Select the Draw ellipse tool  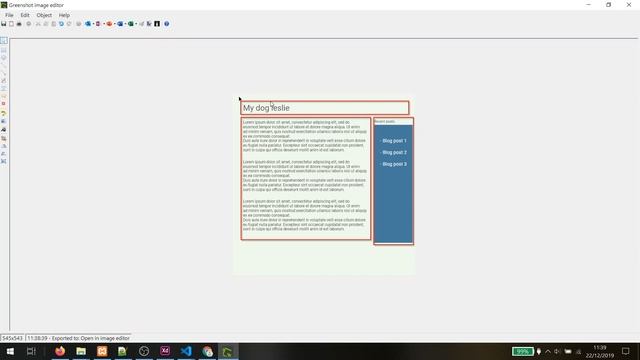4,58
